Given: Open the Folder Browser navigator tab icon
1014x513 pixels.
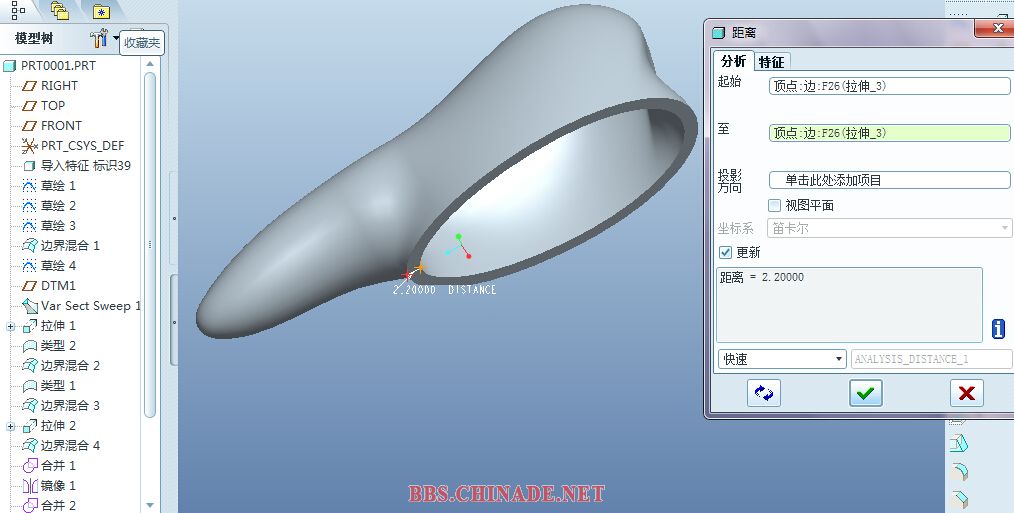Looking at the screenshot, I should 59,10.
